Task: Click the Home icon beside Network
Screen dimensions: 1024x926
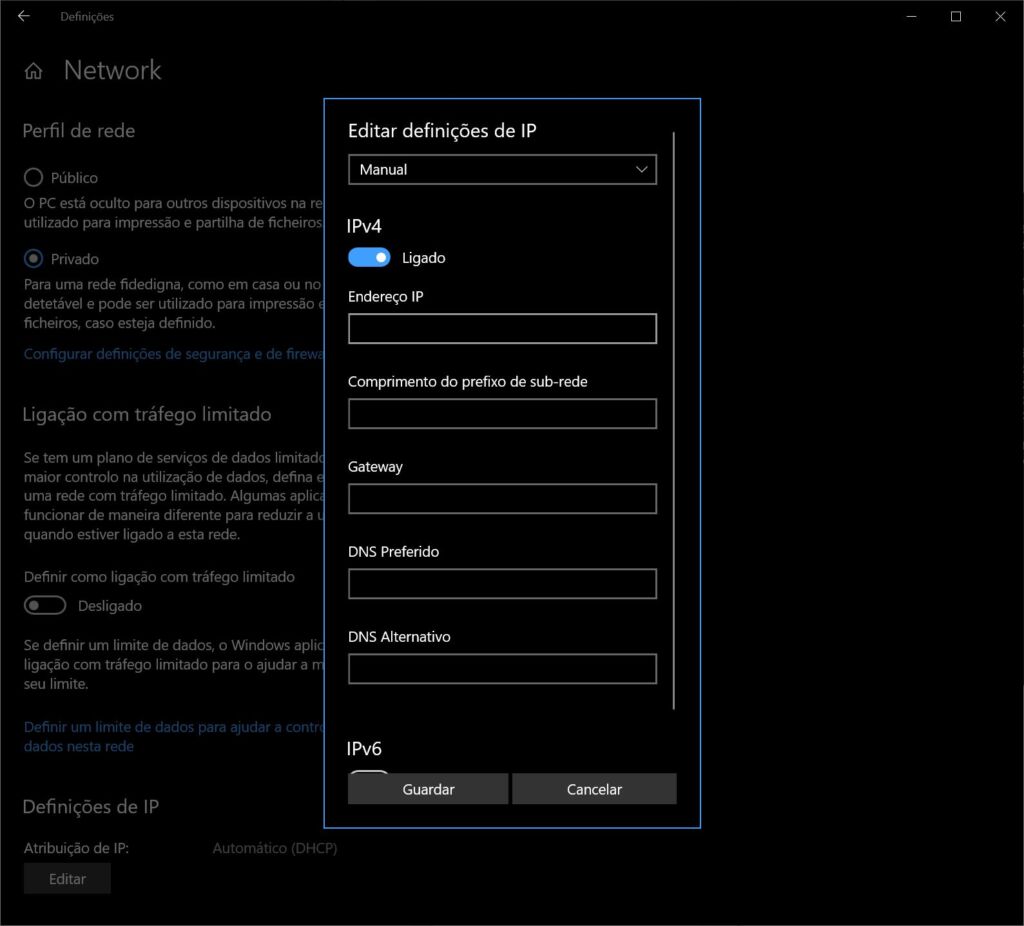Action: 34,71
